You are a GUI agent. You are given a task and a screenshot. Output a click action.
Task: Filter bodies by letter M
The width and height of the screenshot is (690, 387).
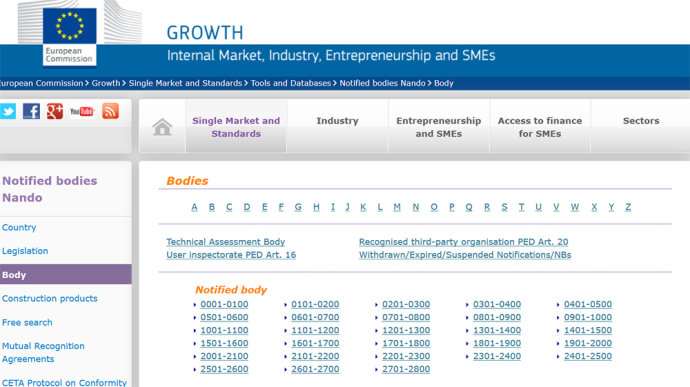[x=397, y=207]
